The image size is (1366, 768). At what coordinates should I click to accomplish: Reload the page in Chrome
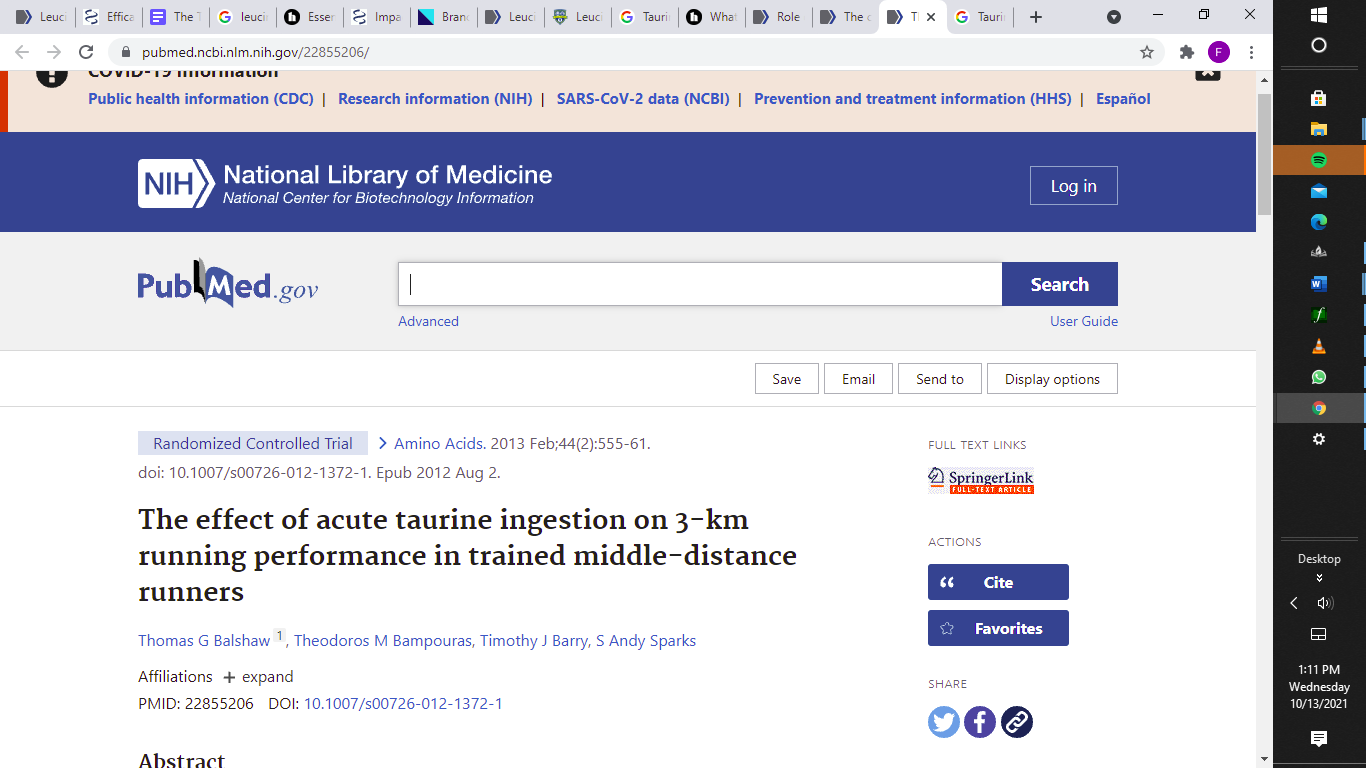click(x=86, y=52)
